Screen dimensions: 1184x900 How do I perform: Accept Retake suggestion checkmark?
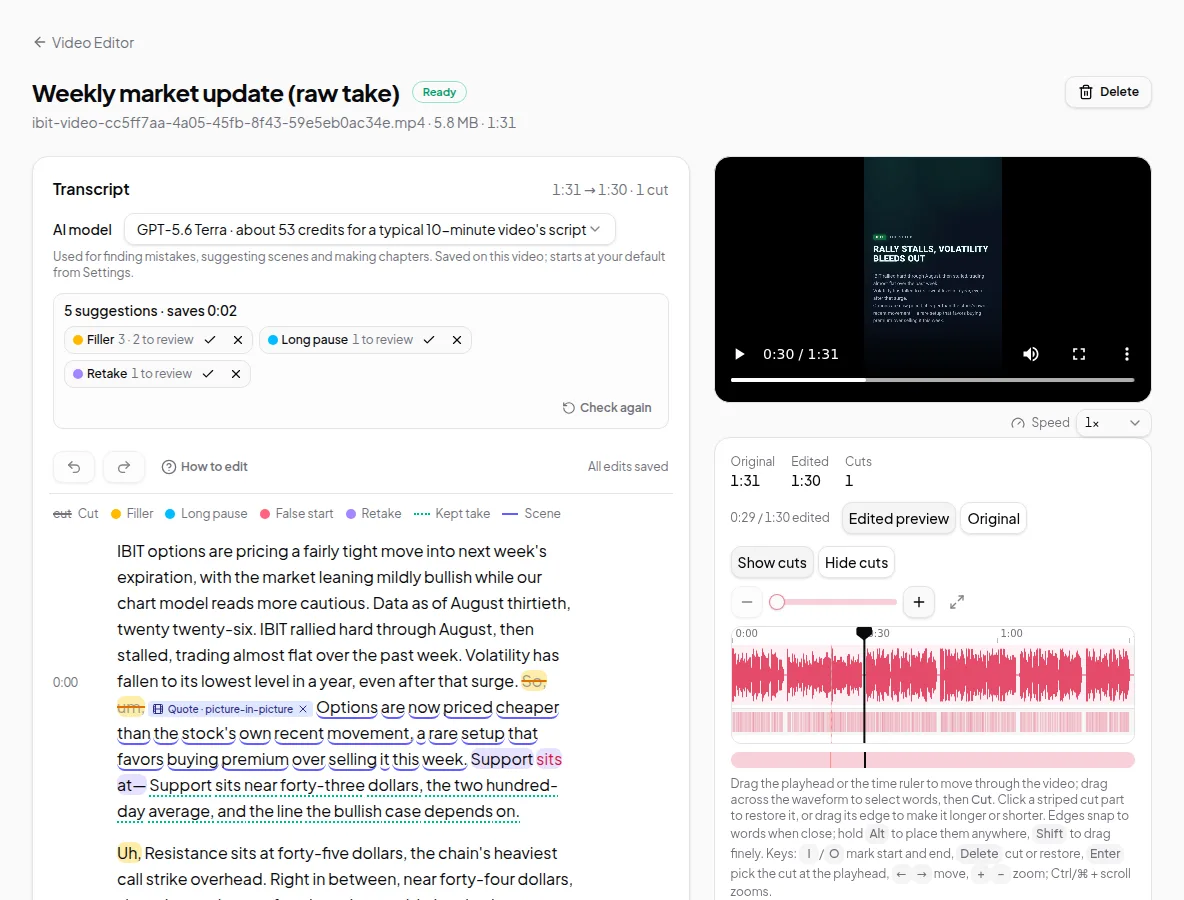tap(208, 374)
